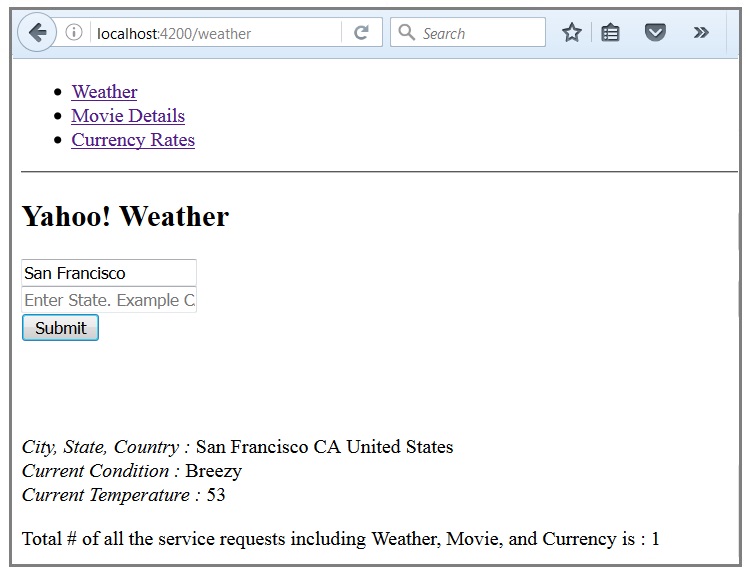Save the page with the Pocket icon
Viewport: 750px width, 573px height.
pyautogui.click(x=655, y=33)
